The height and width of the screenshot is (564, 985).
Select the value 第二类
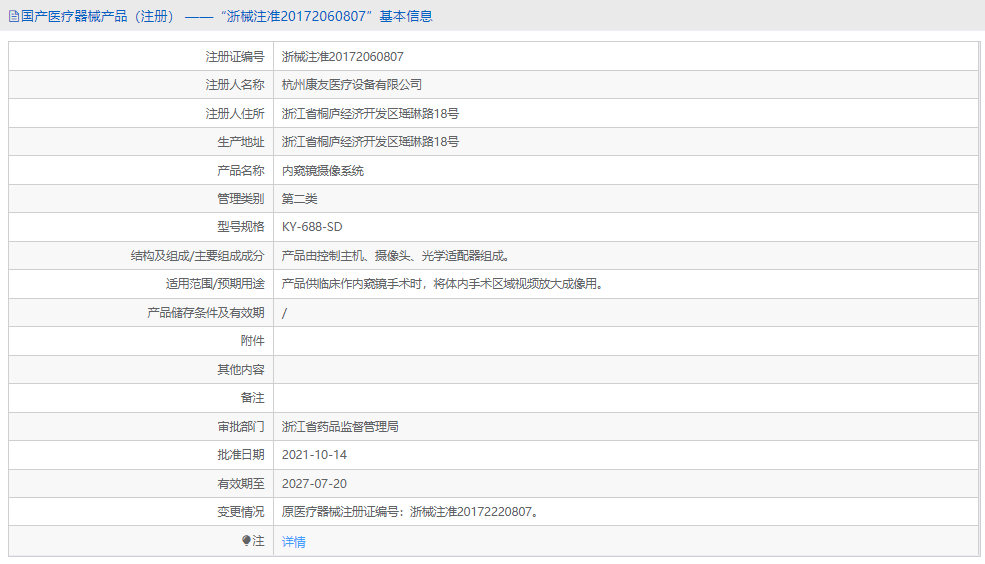point(300,199)
